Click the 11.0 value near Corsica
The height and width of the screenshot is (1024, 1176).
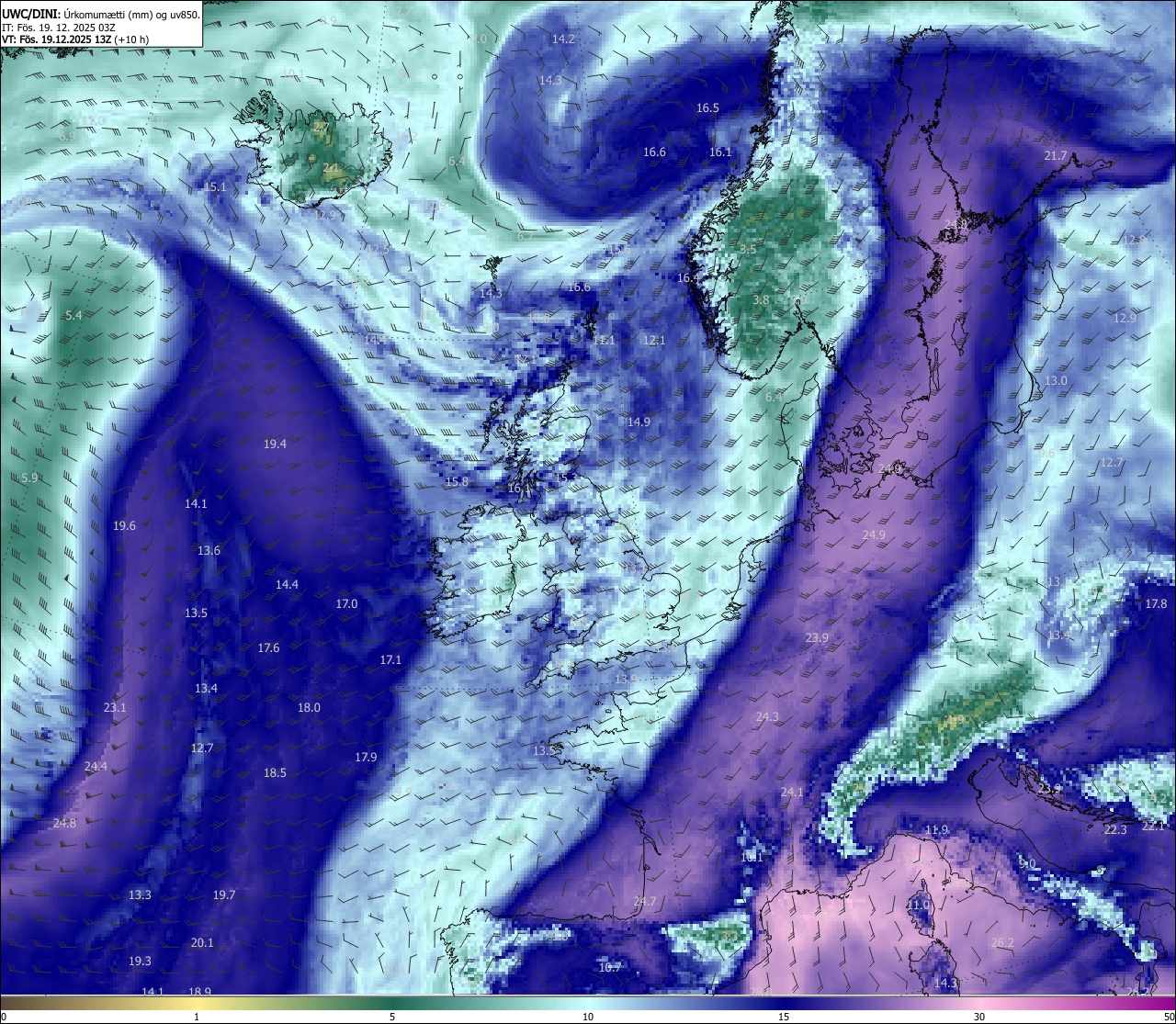(x=918, y=905)
